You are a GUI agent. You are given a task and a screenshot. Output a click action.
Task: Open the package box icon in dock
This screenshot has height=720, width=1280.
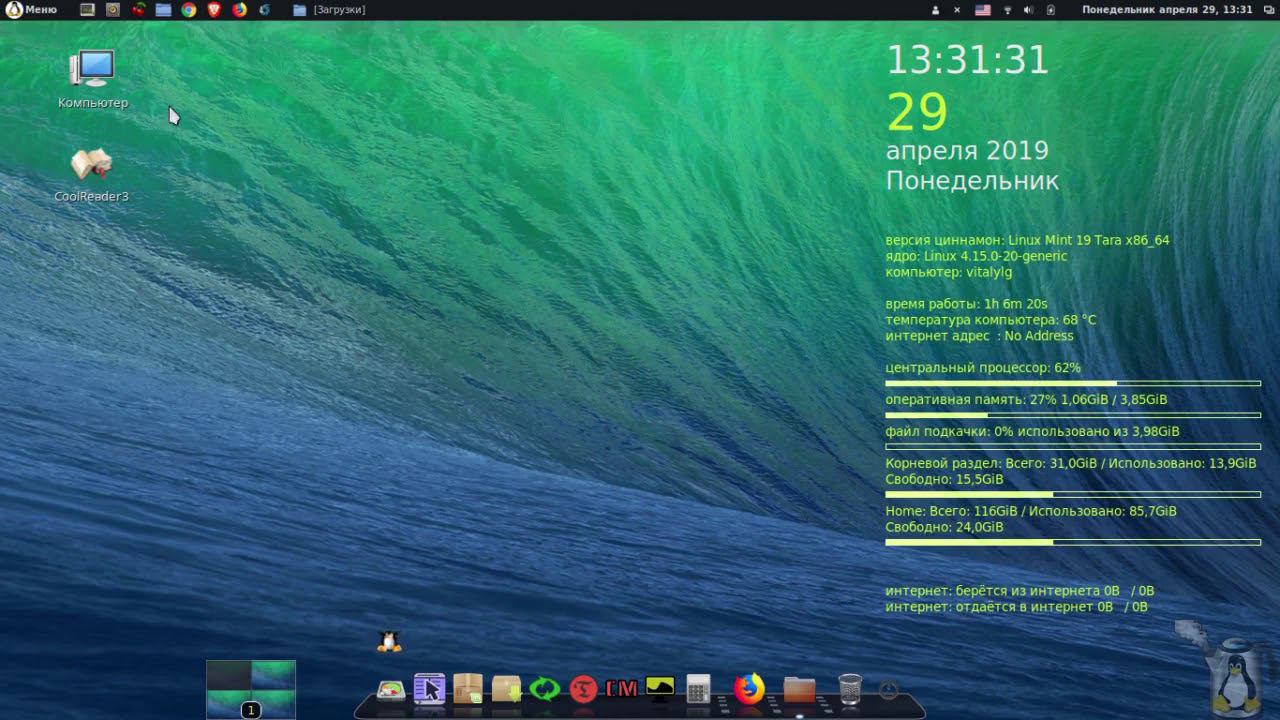tap(468, 689)
